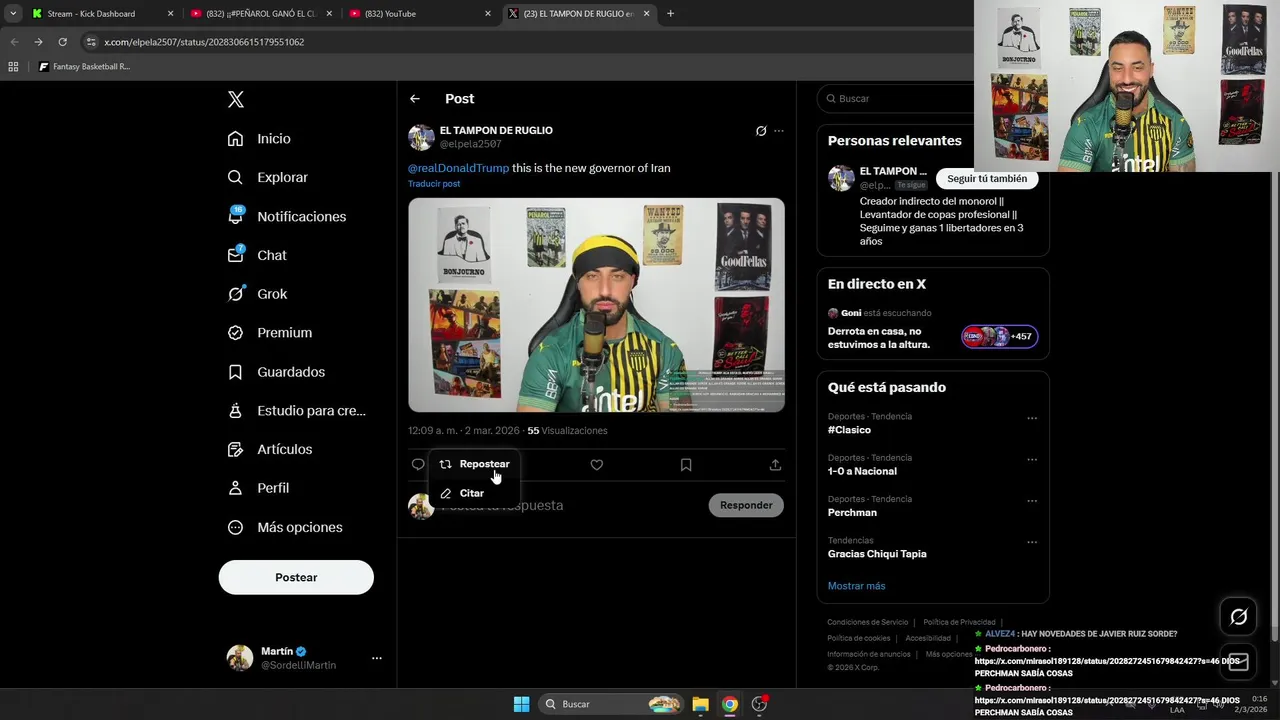The image size is (1280, 720).
Task: Click Mostrar más in trends
Action: pyautogui.click(x=856, y=586)
